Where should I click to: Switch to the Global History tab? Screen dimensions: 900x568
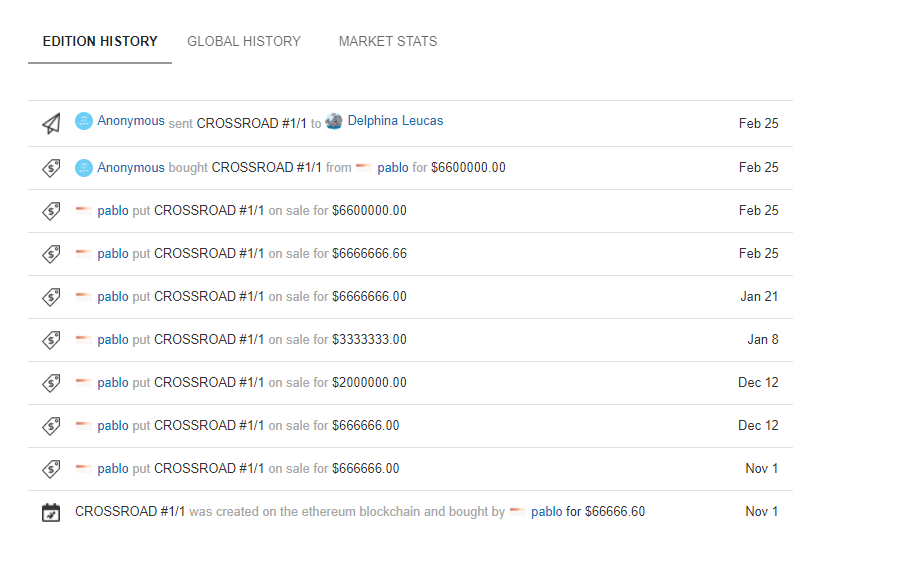[244, 42]
